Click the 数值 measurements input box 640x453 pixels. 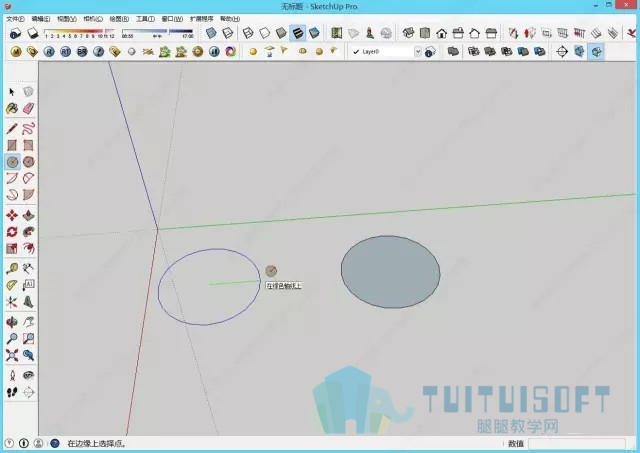576,444
